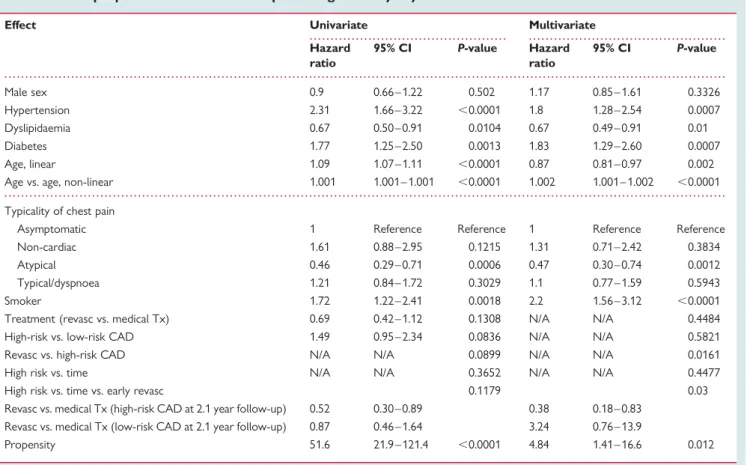The image size is (750, 465).
Task: Select 'Revasc vs. high-risk CAD' label
Action: pos(65,355)
